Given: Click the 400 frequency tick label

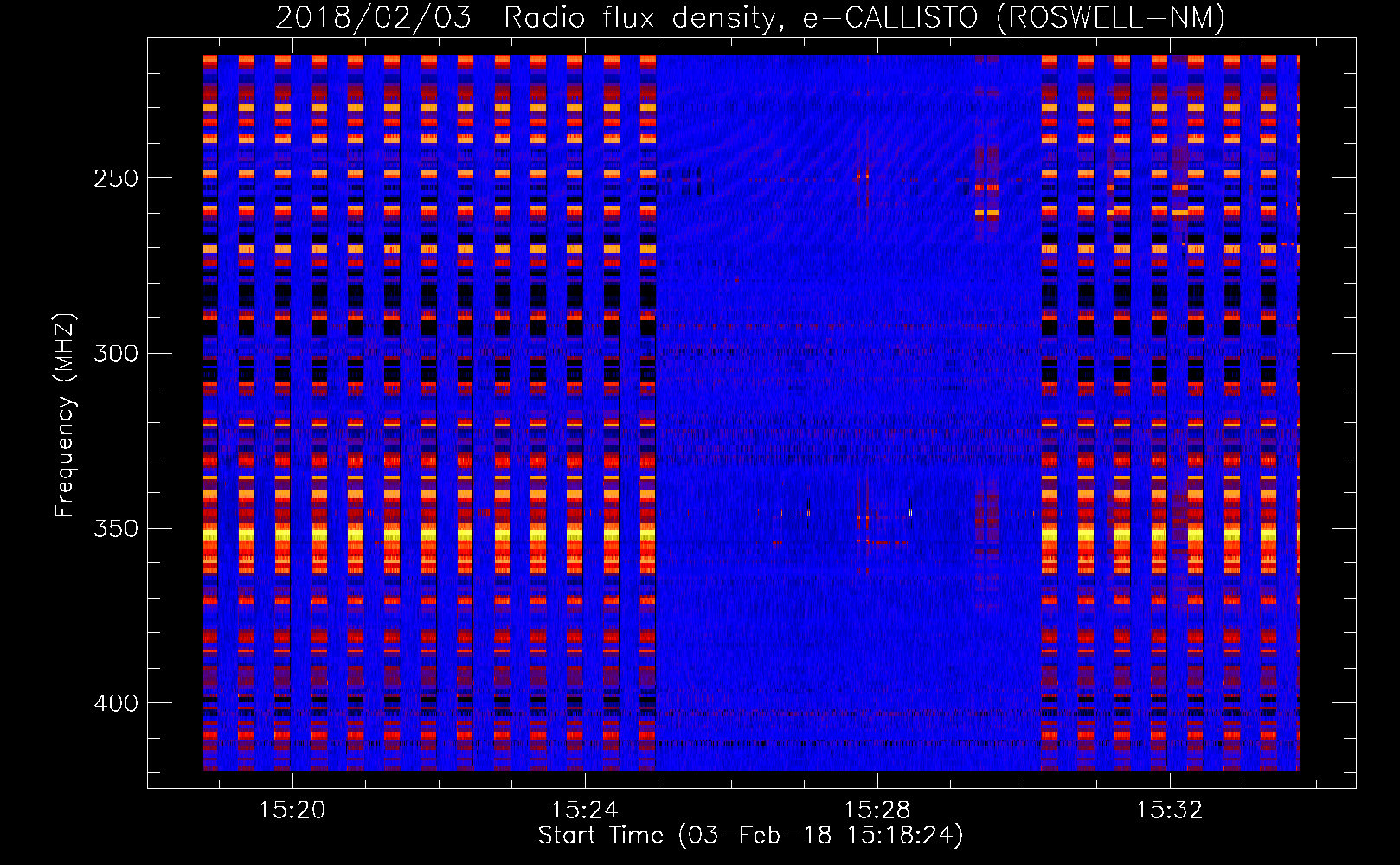Looking at the screenshot, I should pos(116,703).
